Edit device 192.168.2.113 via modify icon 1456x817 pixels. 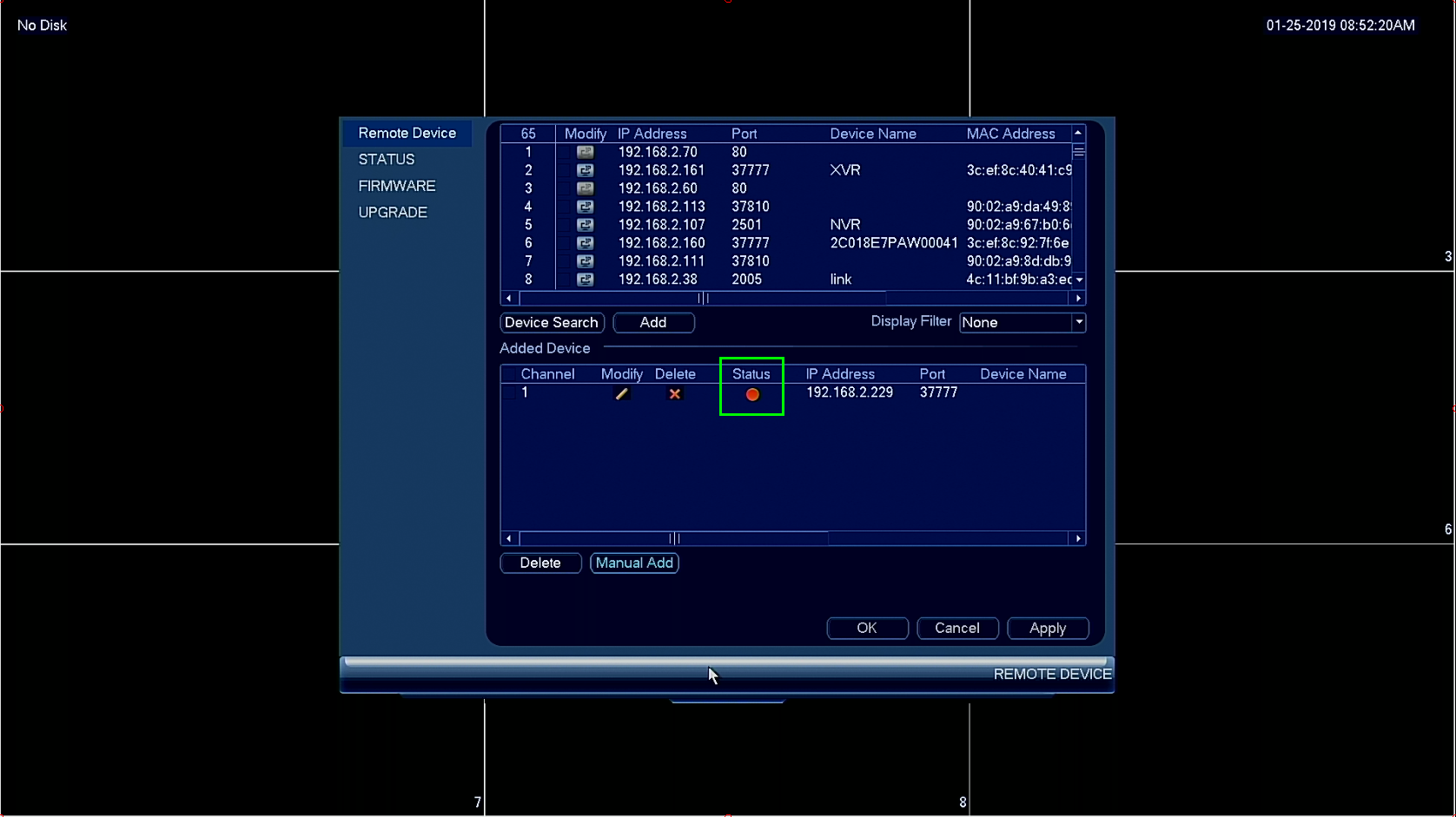click(x=586, y=207)
